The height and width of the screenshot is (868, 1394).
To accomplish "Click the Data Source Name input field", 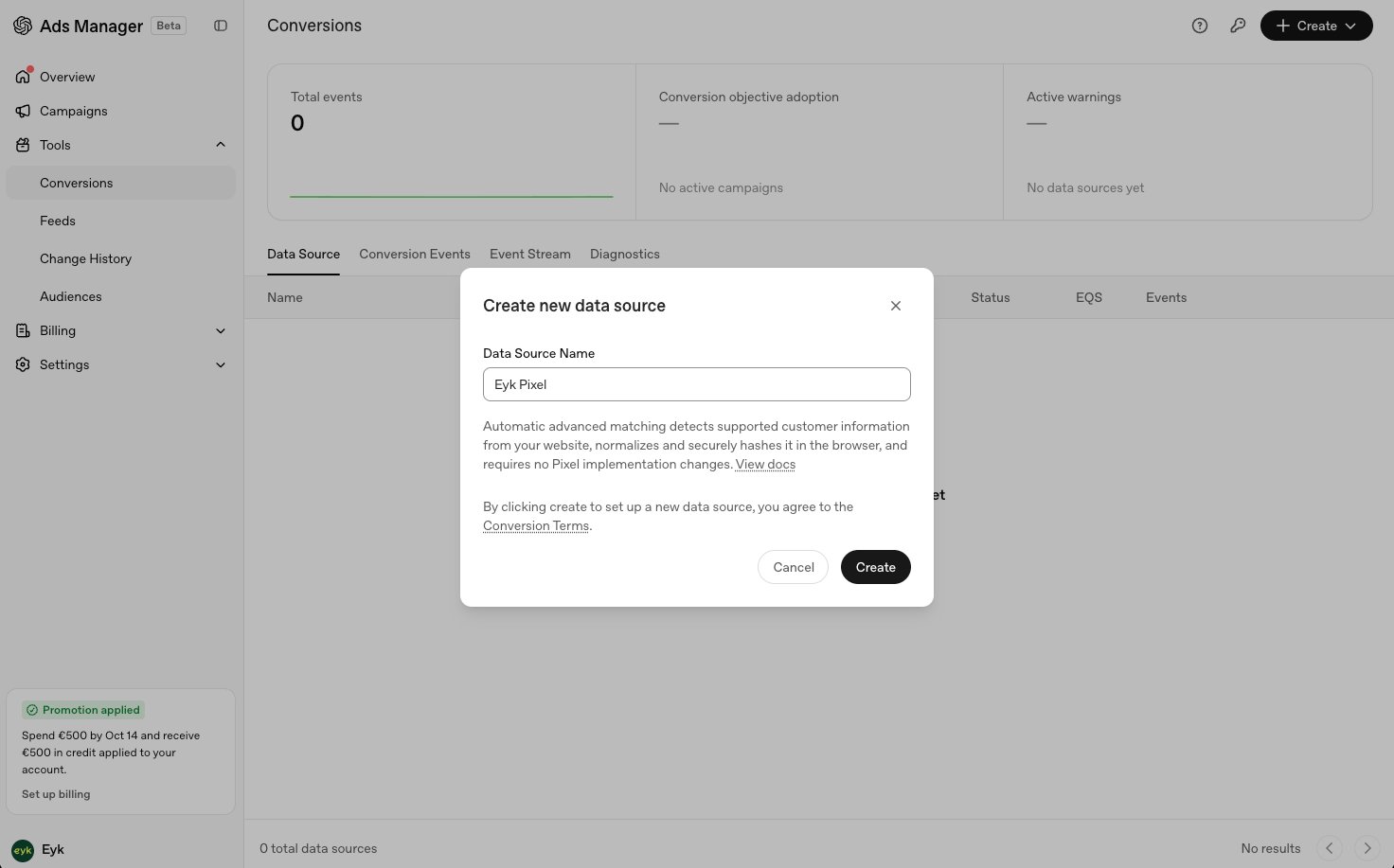I will 697,384.
